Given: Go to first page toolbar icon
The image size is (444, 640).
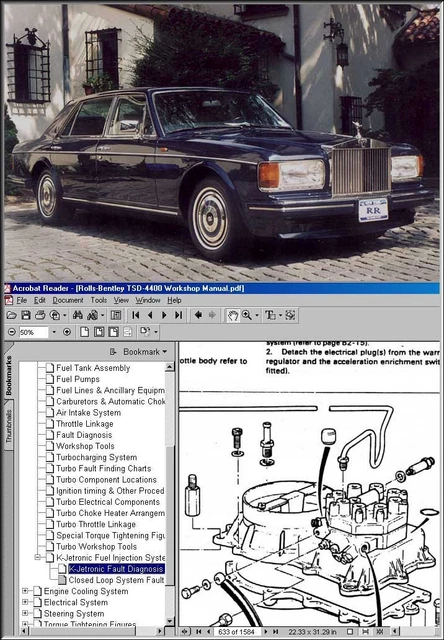Looking at the screenshot, I should pyautogui.click(x=135, y=315).
